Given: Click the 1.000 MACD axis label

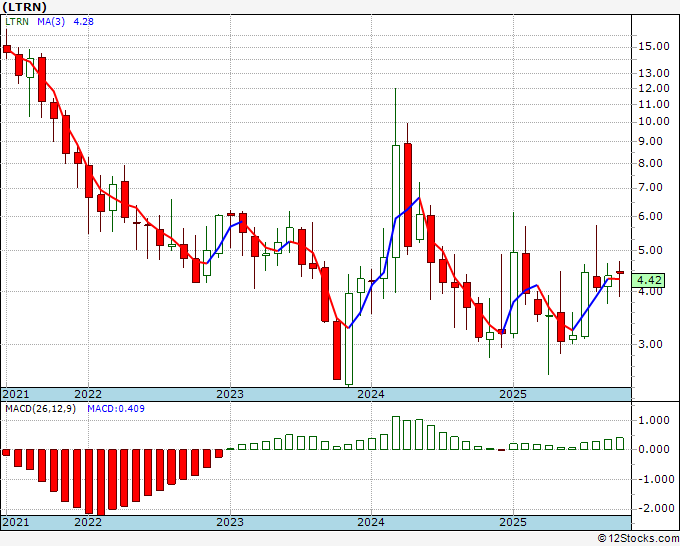Looking at the screenshot, I should [x=656, y=420].
